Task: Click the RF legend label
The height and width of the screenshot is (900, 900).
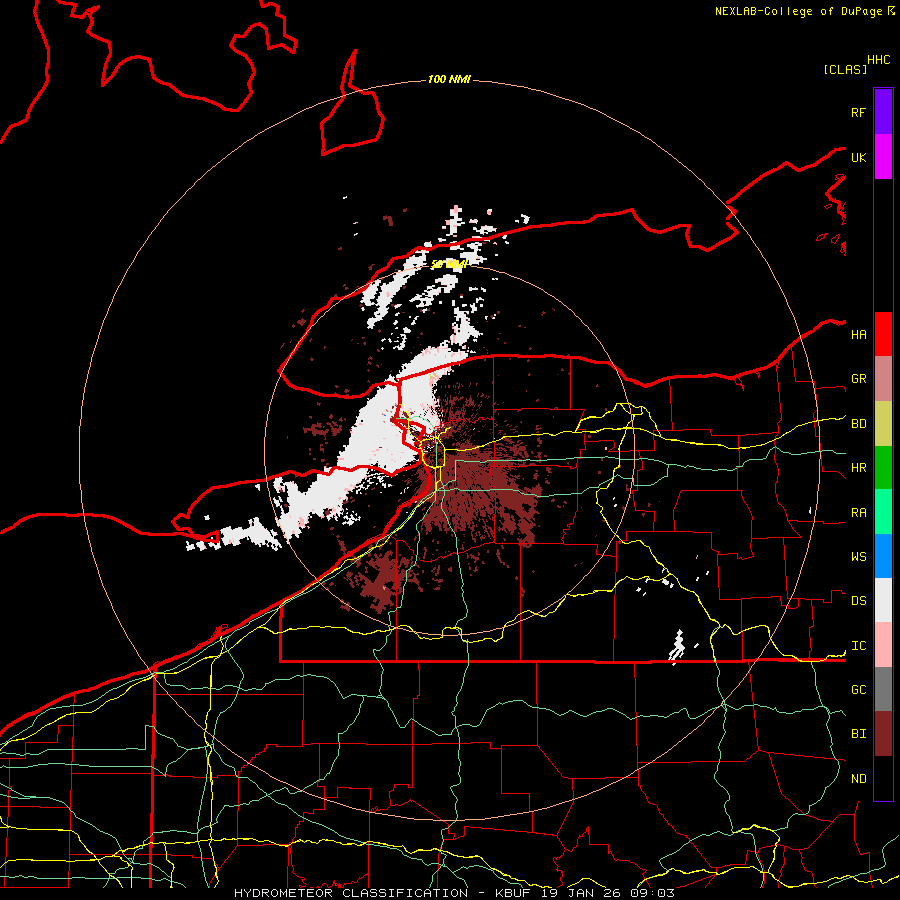Action: 858,112
